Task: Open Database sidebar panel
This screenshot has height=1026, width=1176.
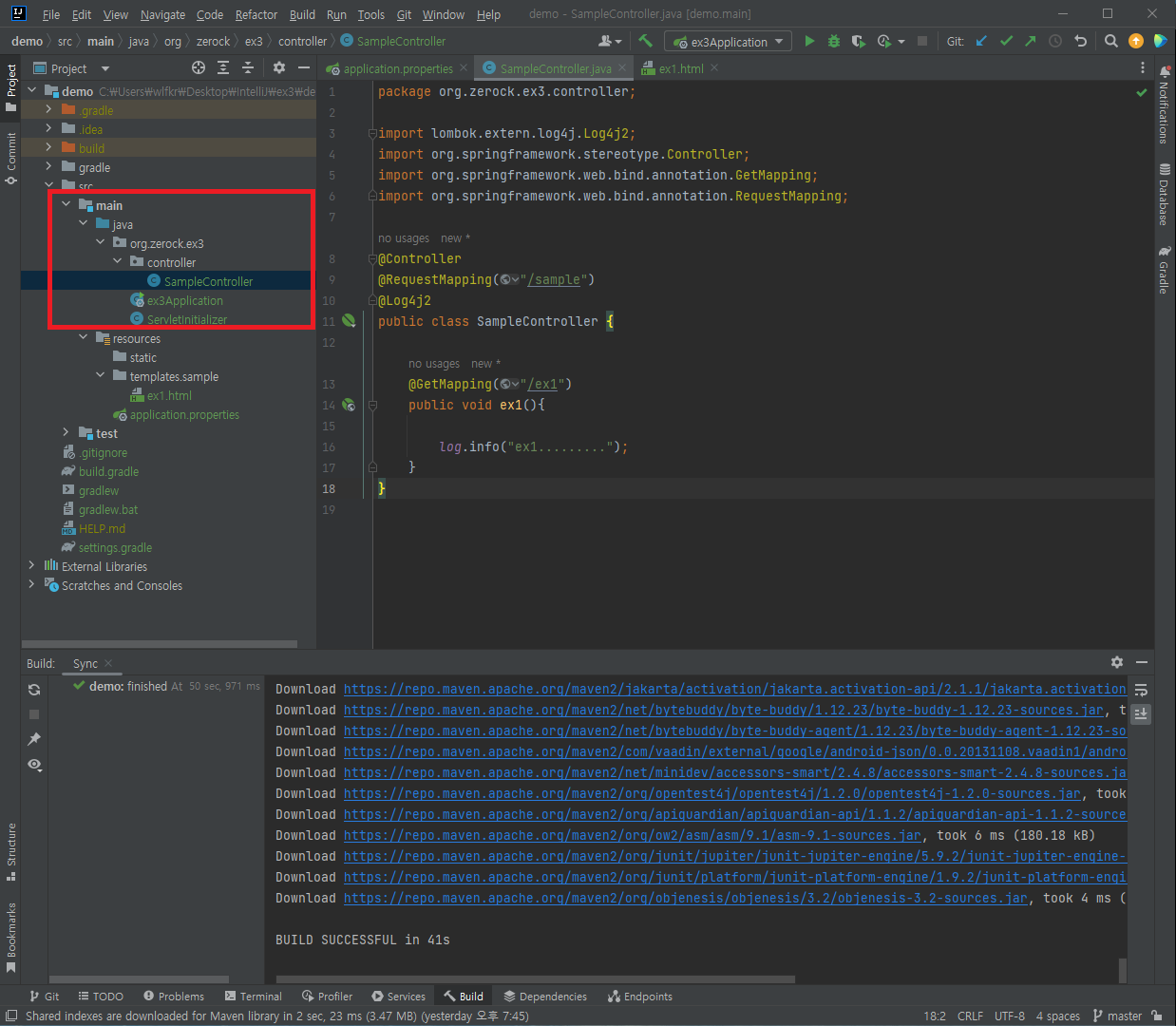Action: pos(1164,194)
